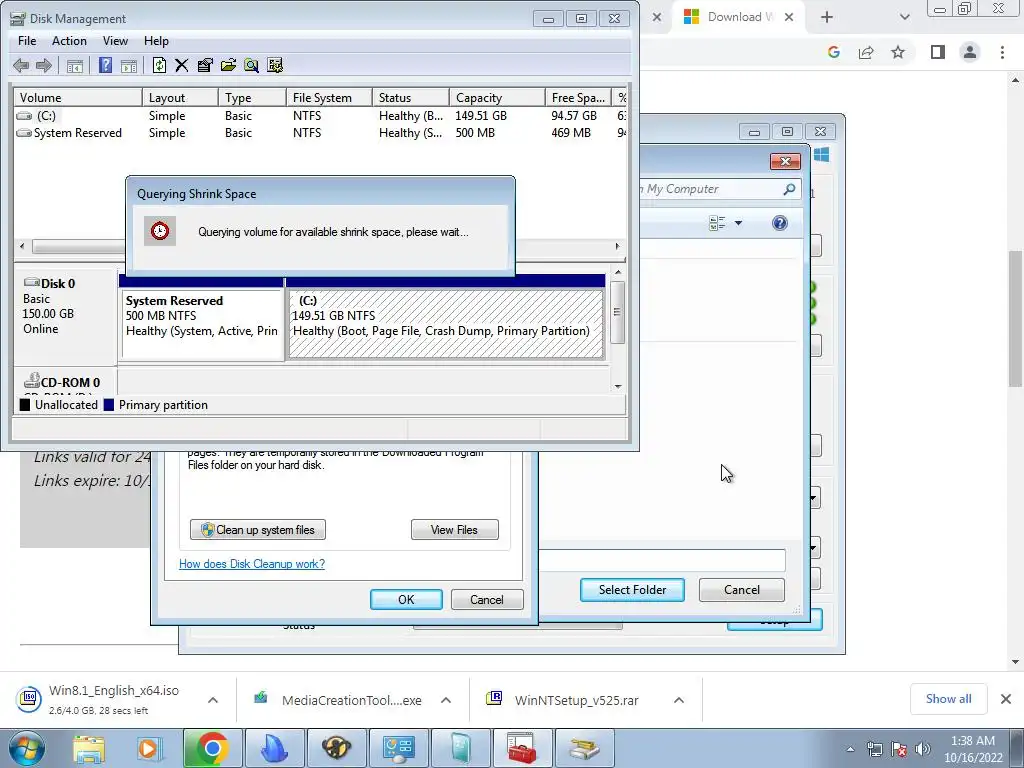The height and width of the screenshot is (768, 1024).
Task: Expand options for MediaCreationTool exe download
Action: pos(446,700)
